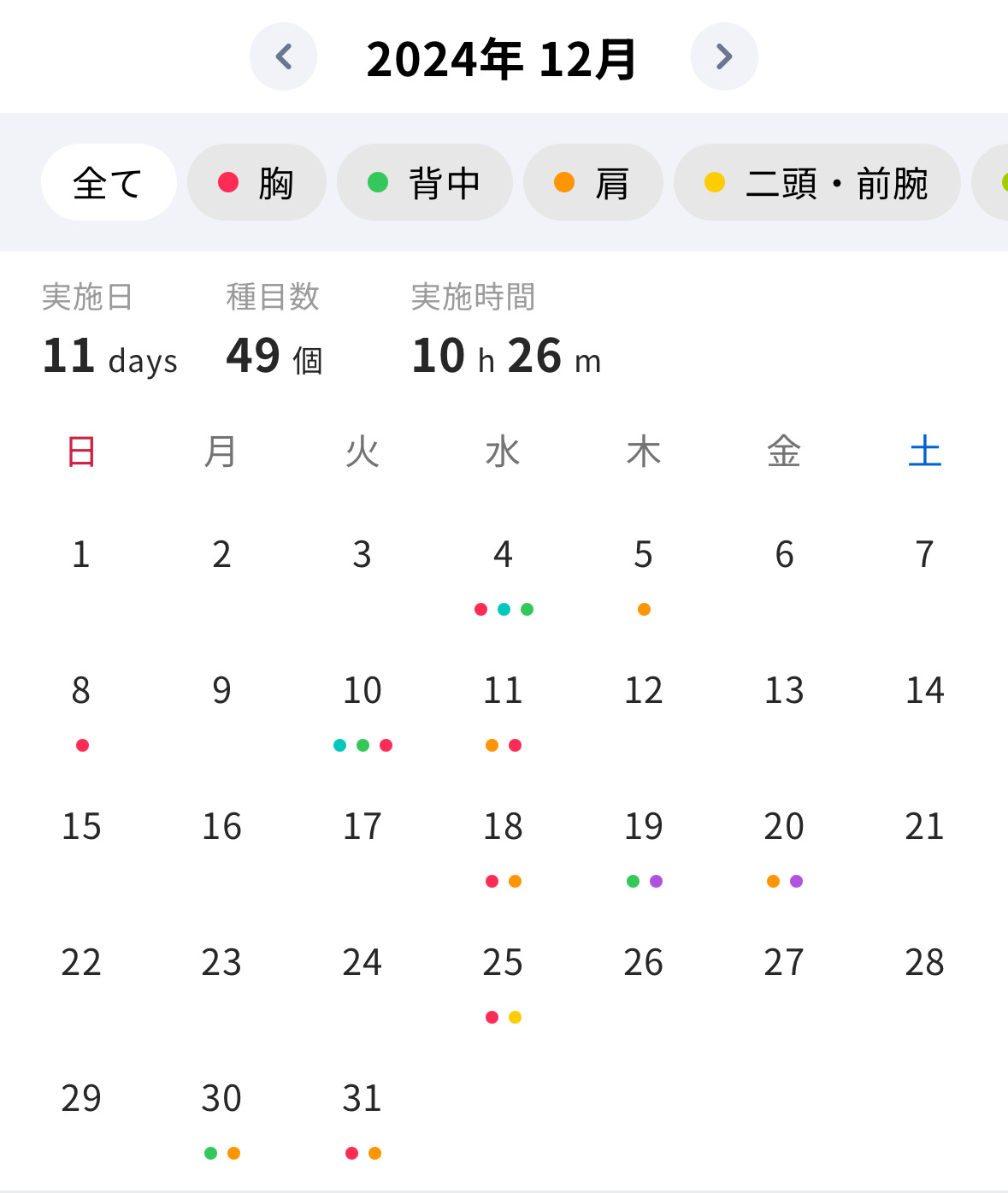The height and width of the screenshot is (1193, 1008).
Task: Select December 30 on the calendar
Action: [x=222, y=1117]
